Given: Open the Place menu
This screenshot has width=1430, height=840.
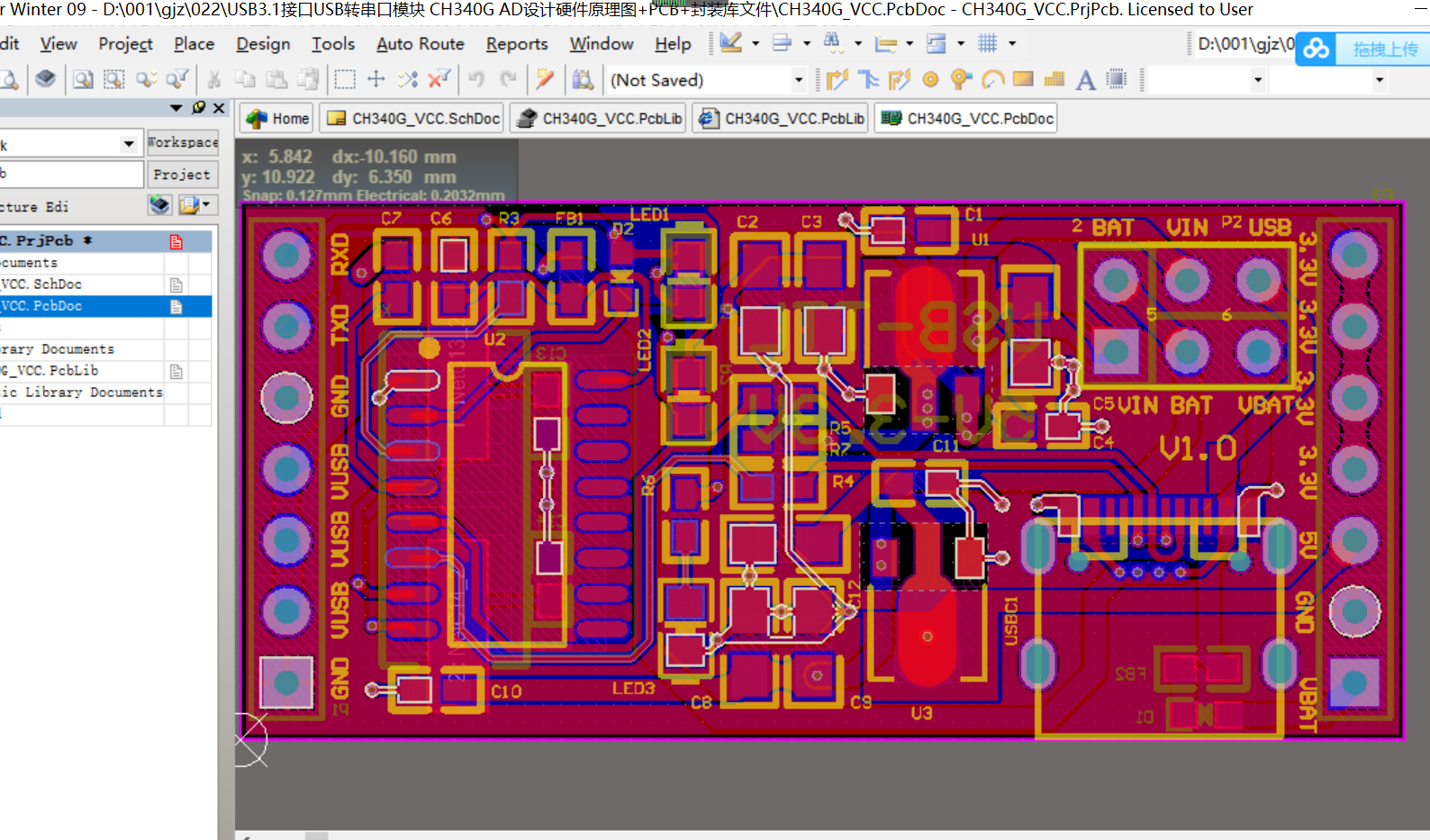Looking at the screenshot, I should 195,43.
